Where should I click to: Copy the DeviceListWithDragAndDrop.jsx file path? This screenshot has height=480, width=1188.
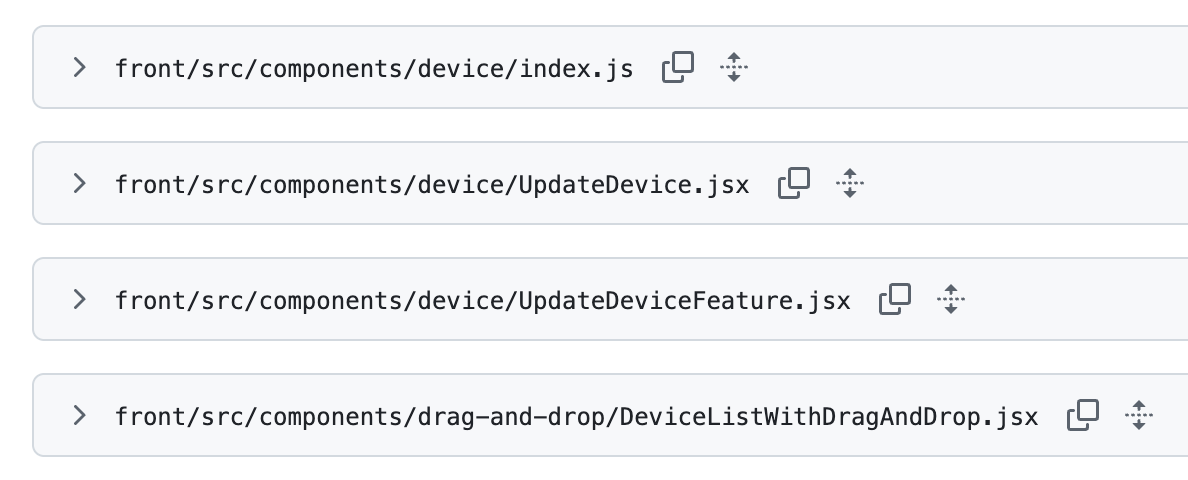[x=1083, y=415]
